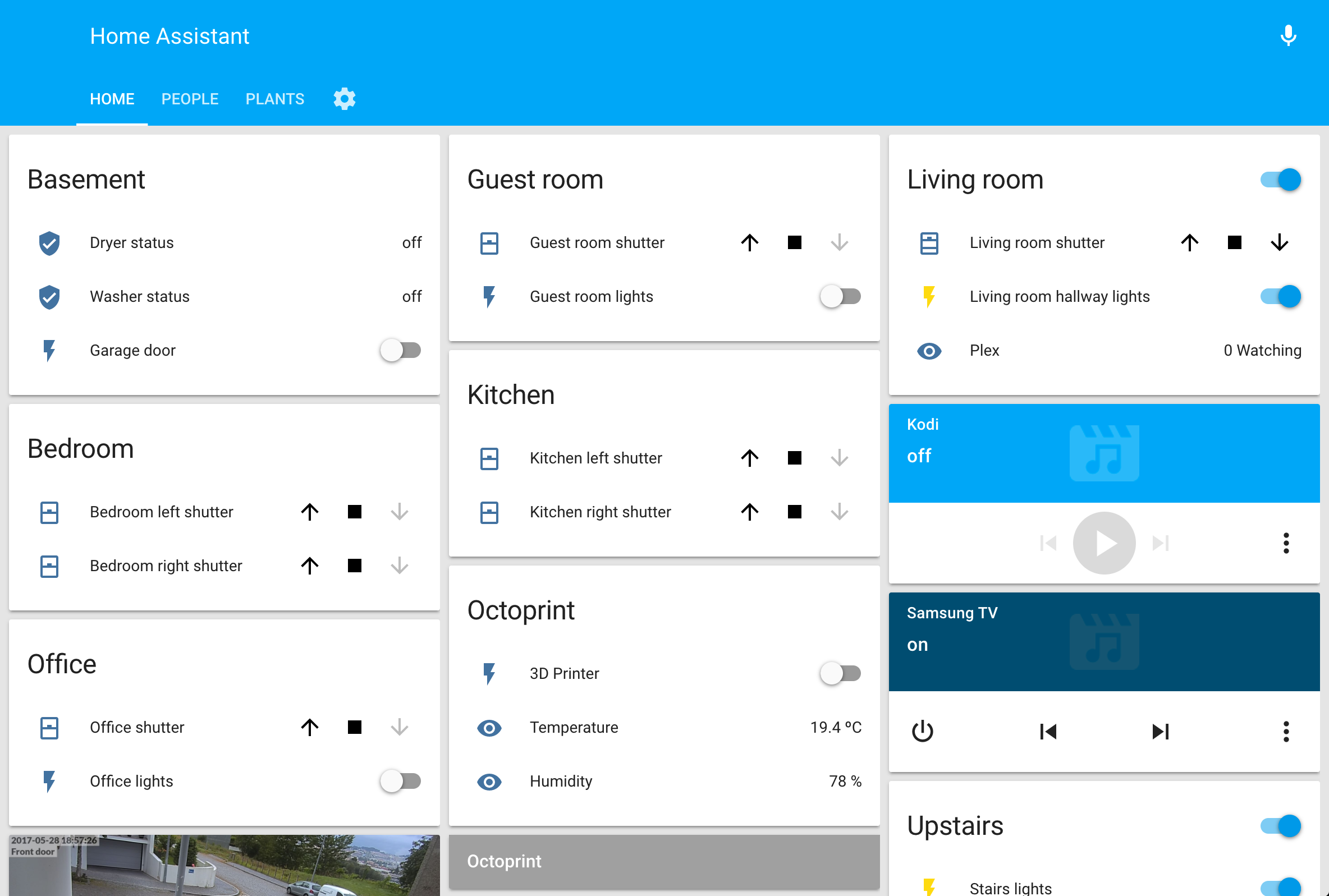Turn on Guest room lights

coord(840,297)
